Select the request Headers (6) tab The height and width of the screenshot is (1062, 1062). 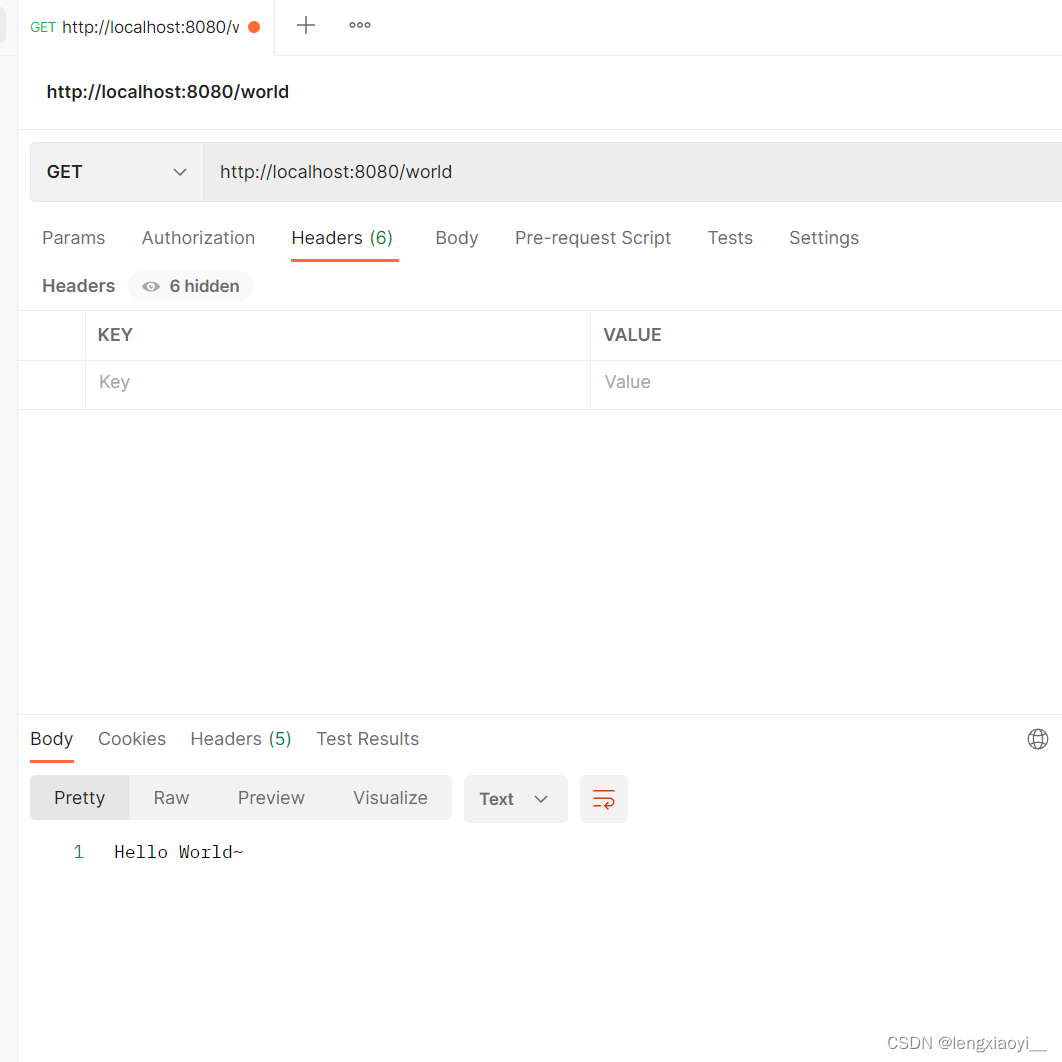tap(343, 238)
